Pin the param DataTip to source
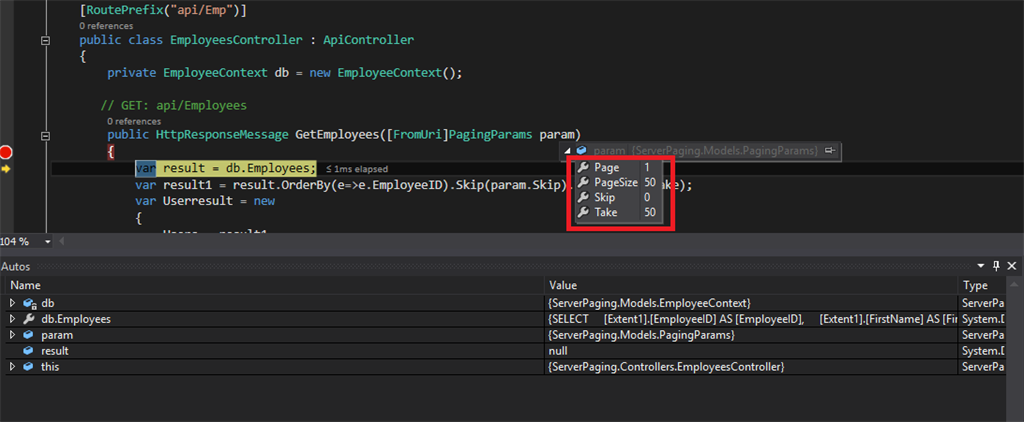This screenshot has height=422, width=1024. [829, 150]
